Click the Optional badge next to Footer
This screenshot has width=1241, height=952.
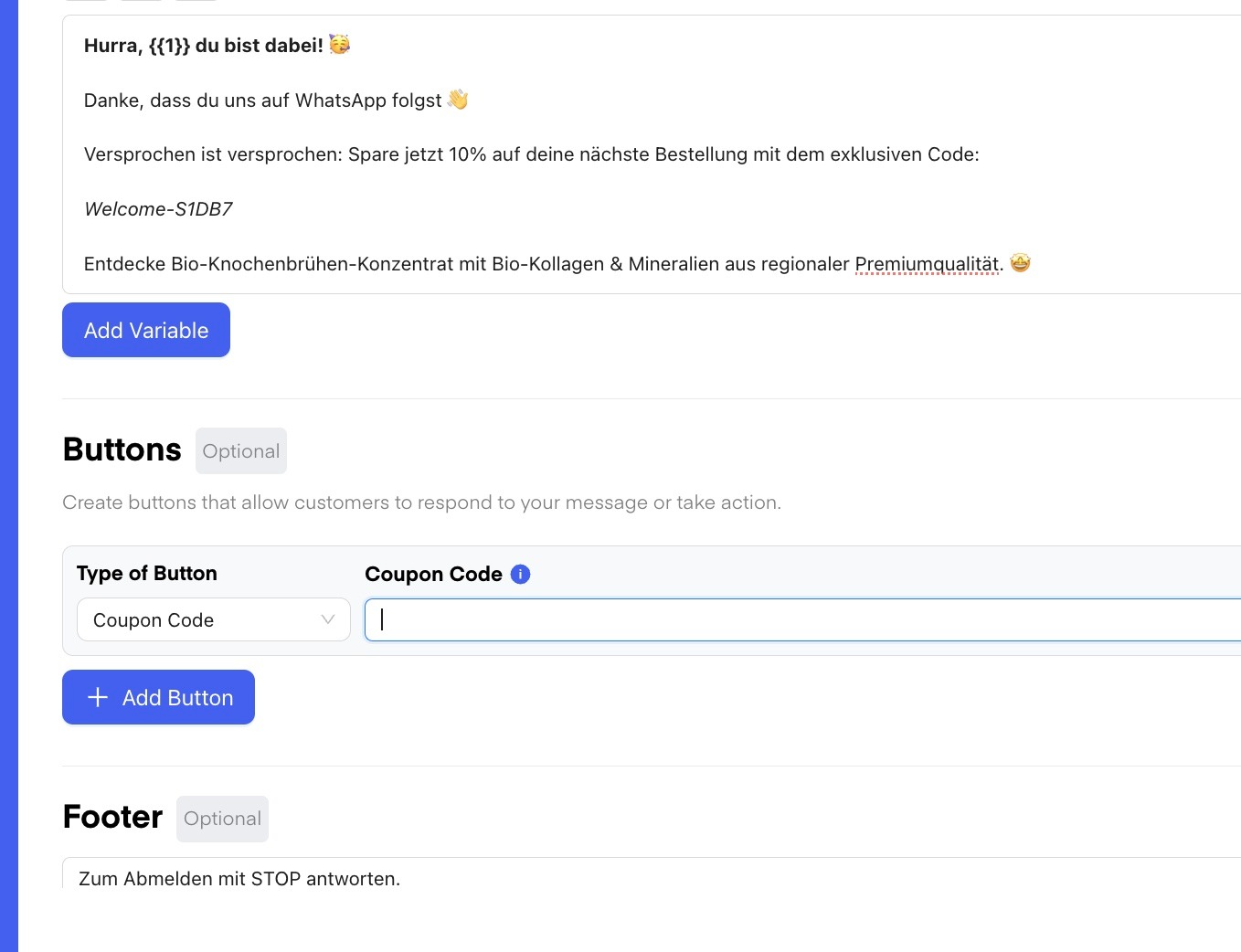[222, 819]
